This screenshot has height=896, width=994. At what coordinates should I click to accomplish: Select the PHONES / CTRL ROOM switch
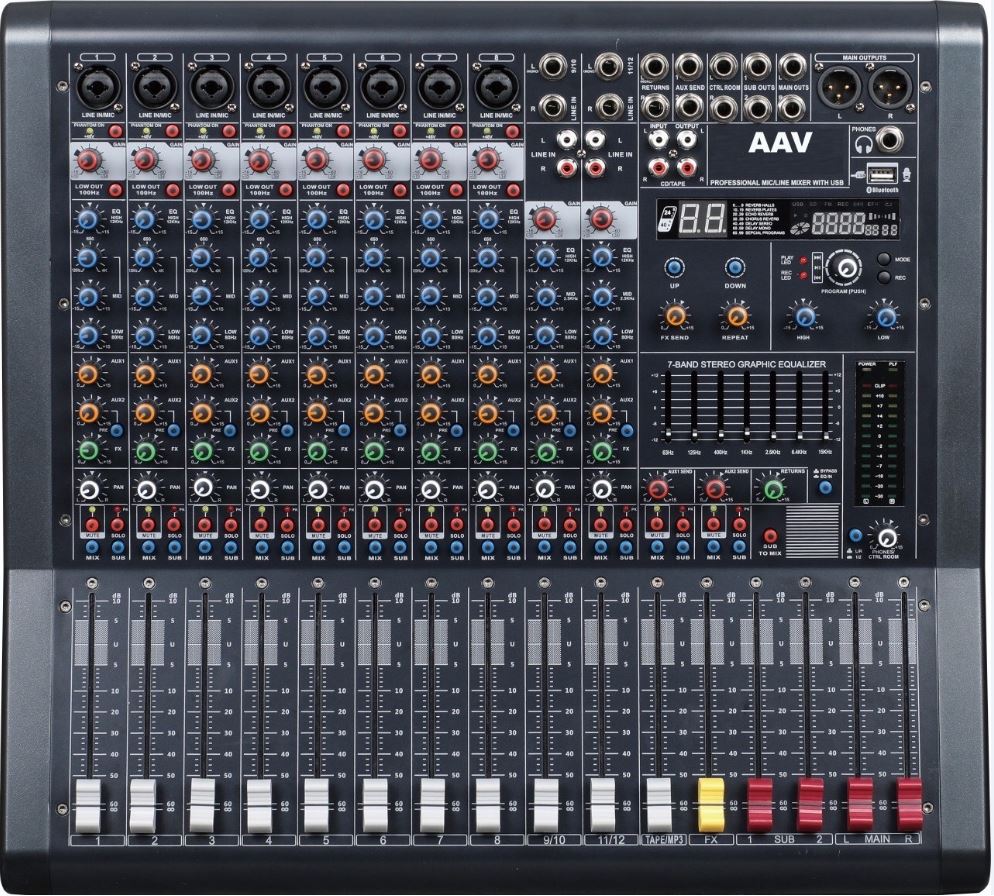coord(854,536)
